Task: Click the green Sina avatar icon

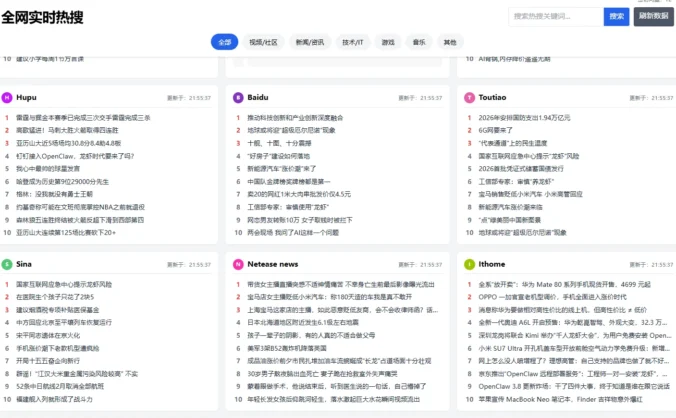Action: coord(7,264)
